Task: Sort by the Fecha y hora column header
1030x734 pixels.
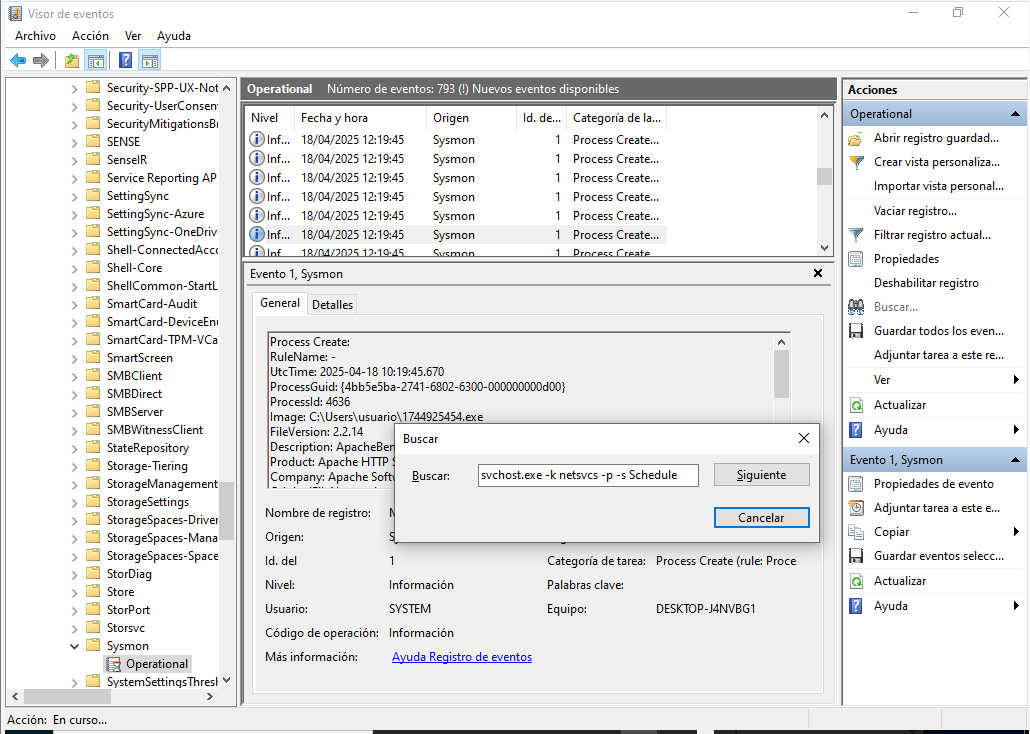Action: 360,118
